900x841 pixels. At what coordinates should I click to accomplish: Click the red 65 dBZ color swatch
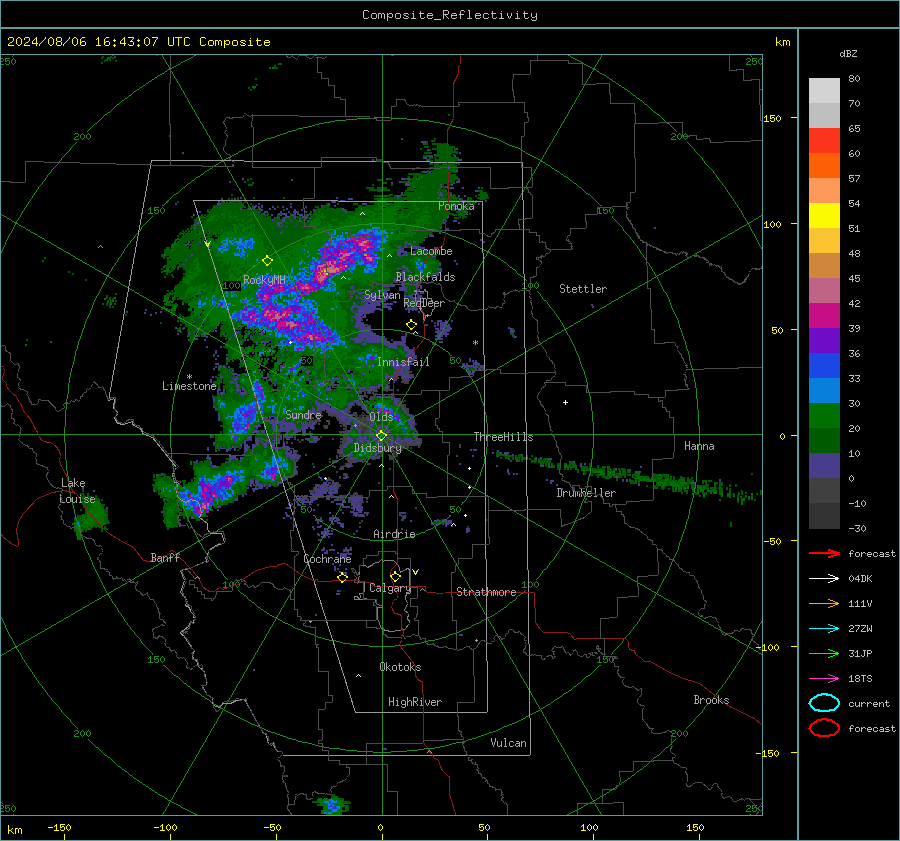coord(824,140)
